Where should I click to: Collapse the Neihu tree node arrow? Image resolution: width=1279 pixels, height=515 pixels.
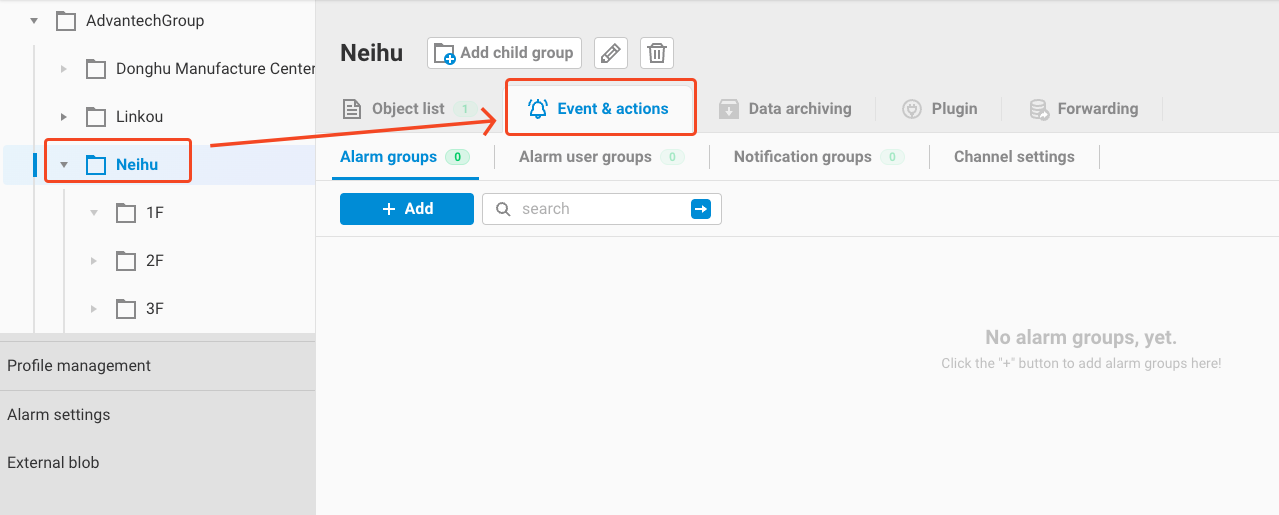[x=64, y=165]
